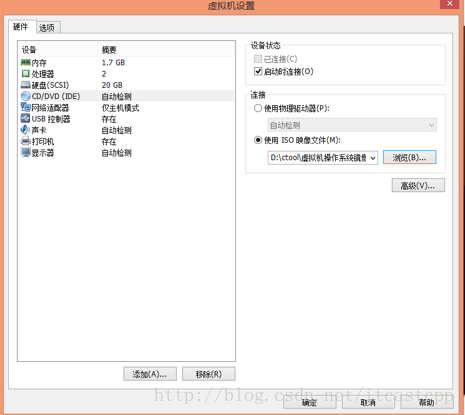Viewport: 465px width, 415px height.
Task: Click the 自动检测 summary for CD/DVD
Action: (117, 96)
